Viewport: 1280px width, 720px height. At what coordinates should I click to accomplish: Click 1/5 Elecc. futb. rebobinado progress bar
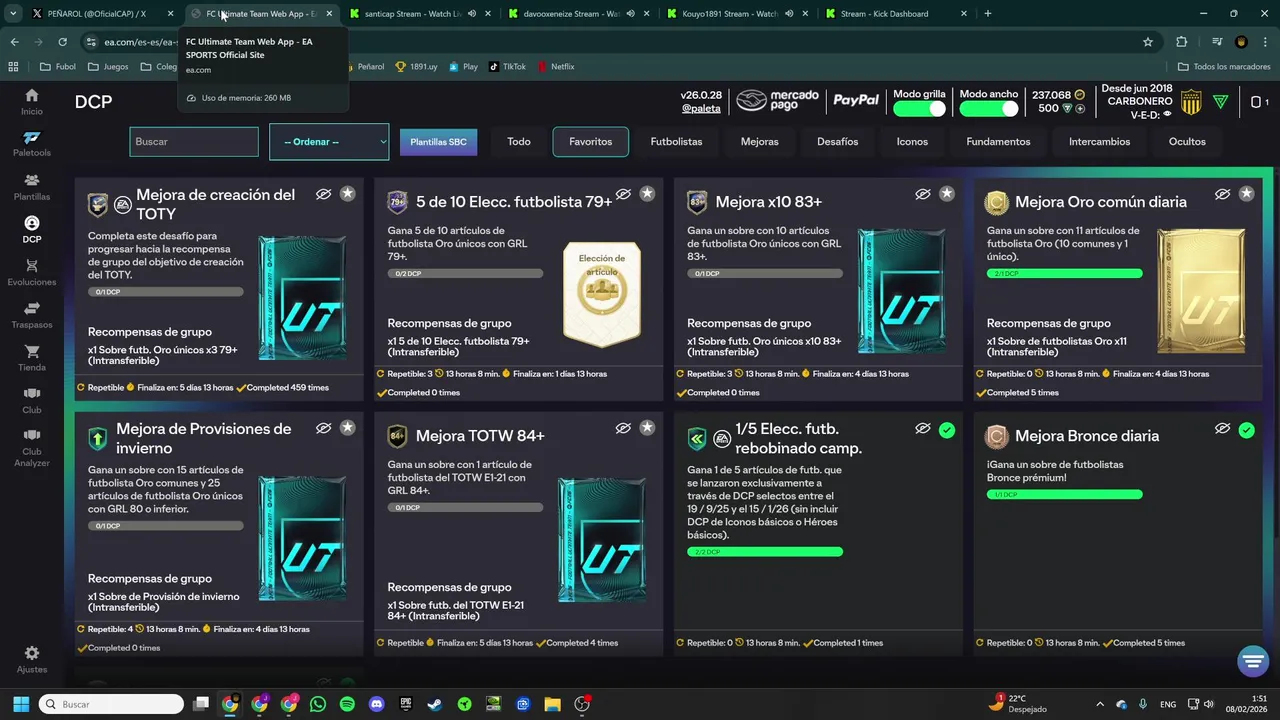click(x=765, y=552)
